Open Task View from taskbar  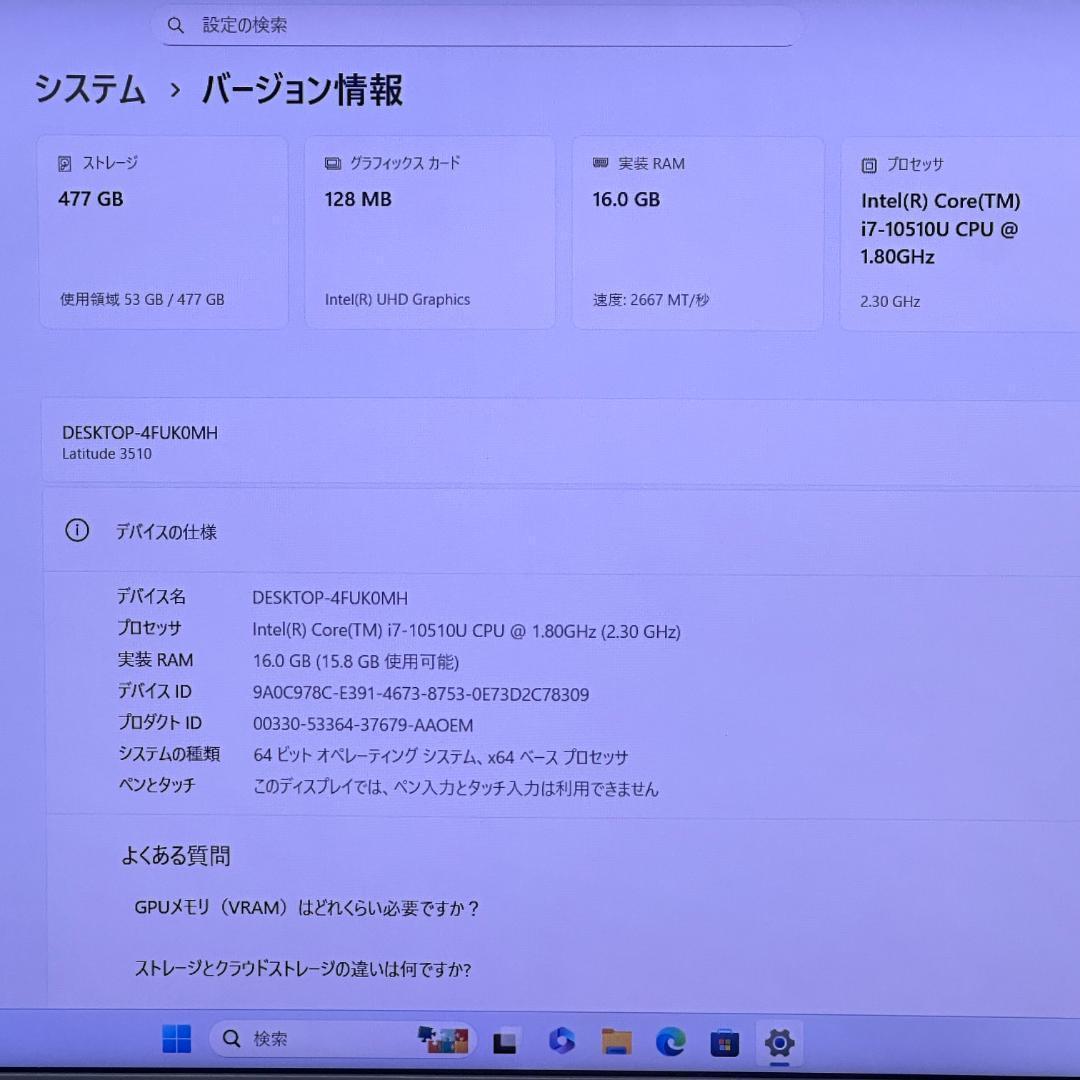(506, 1041)
